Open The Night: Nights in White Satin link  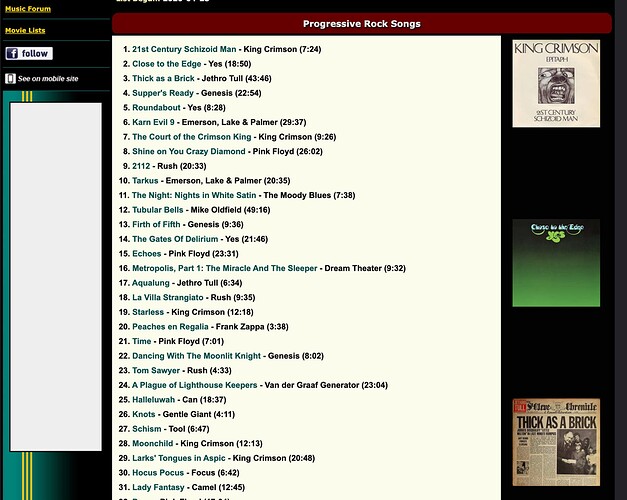194,195
